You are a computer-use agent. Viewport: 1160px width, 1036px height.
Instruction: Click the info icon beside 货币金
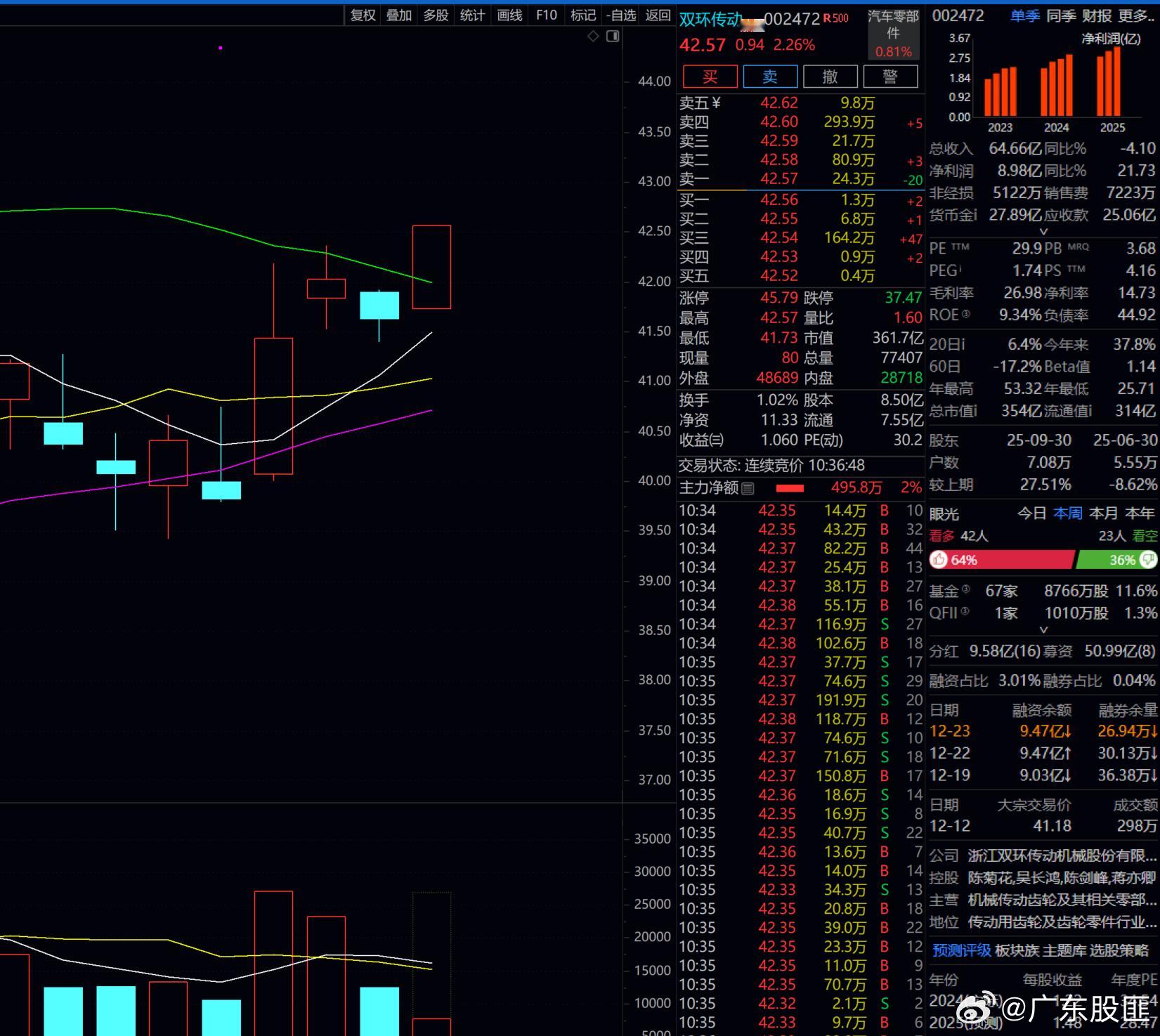974,215
